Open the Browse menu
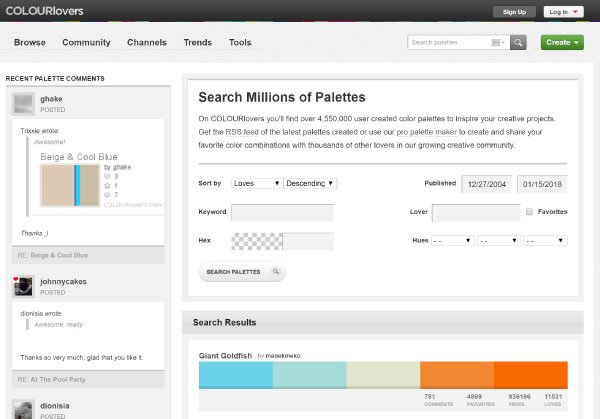This screenshot has height=419, width=600. (x=30, y=42)
